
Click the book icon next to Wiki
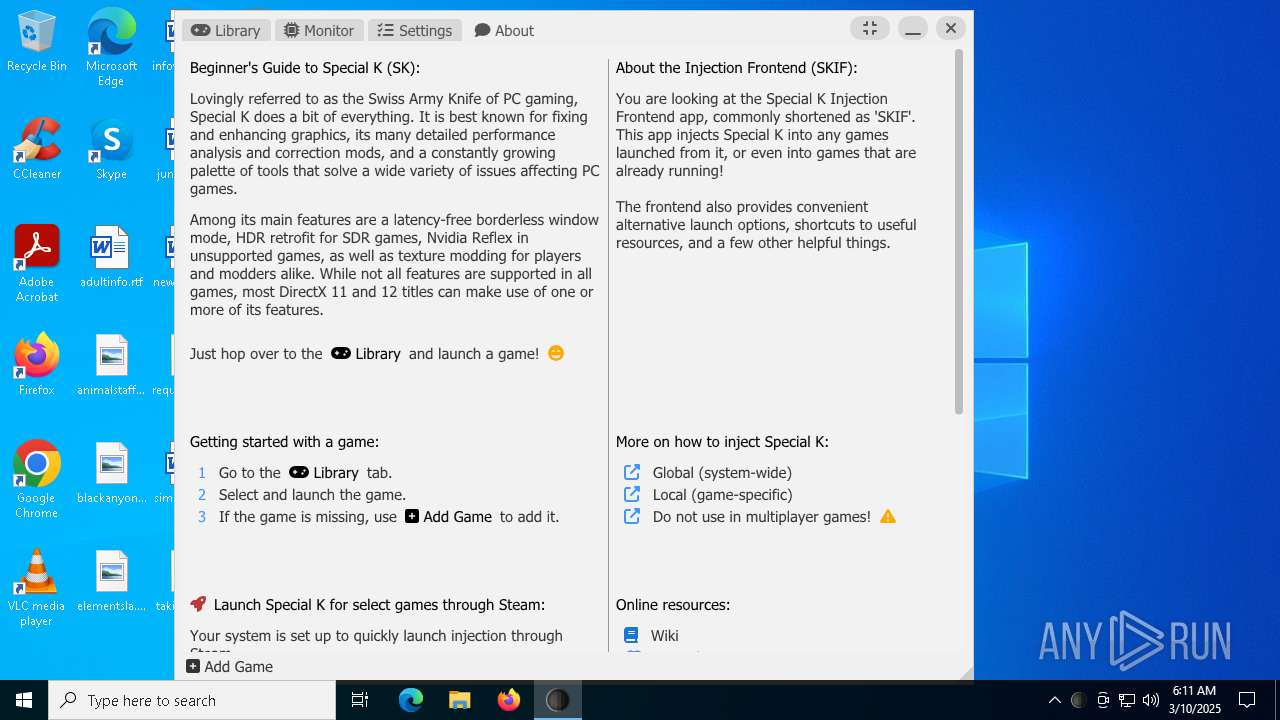pyautogui.click(x=631, y=635)
